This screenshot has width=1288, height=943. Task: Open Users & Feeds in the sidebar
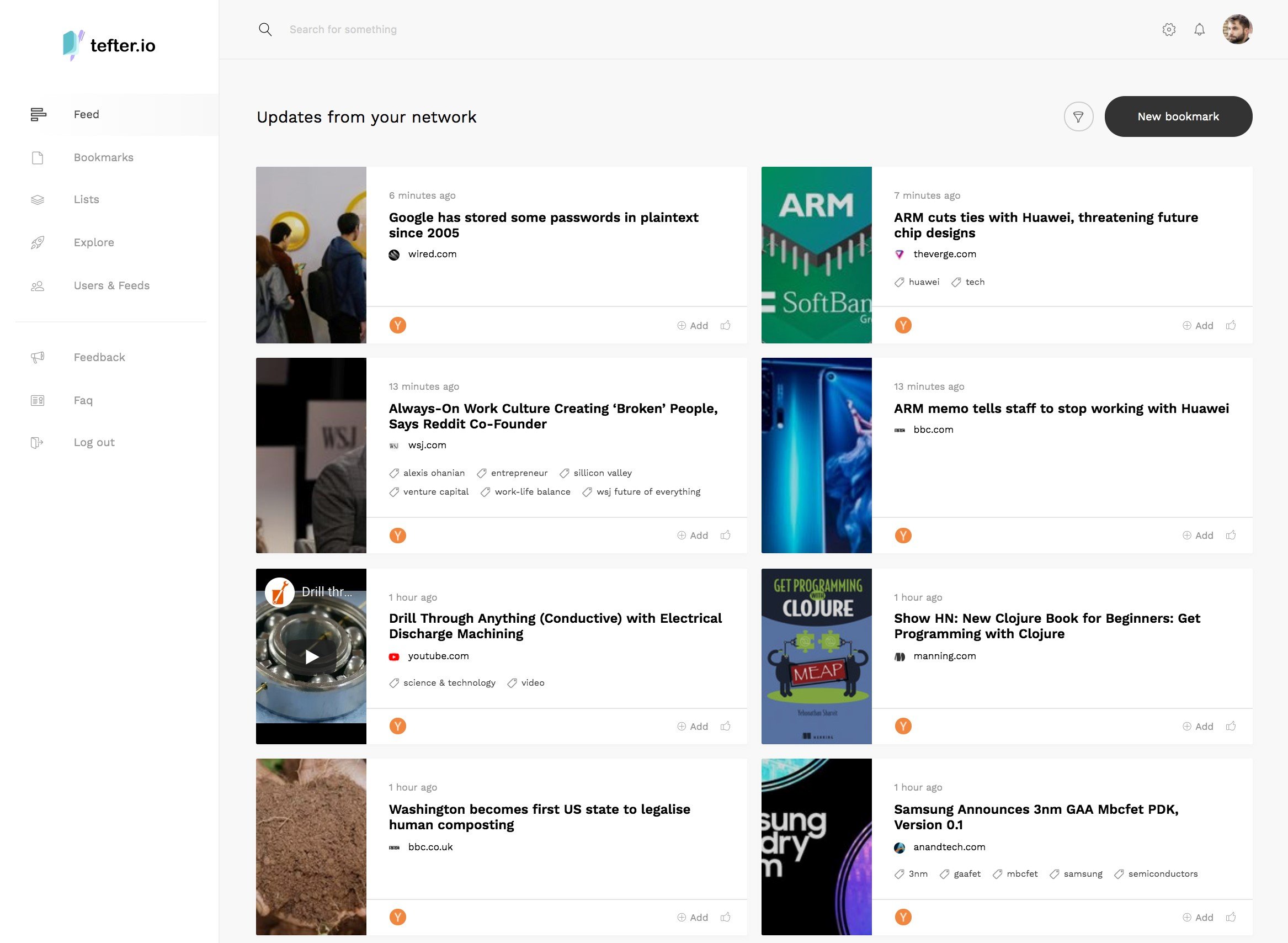point(112,285)
